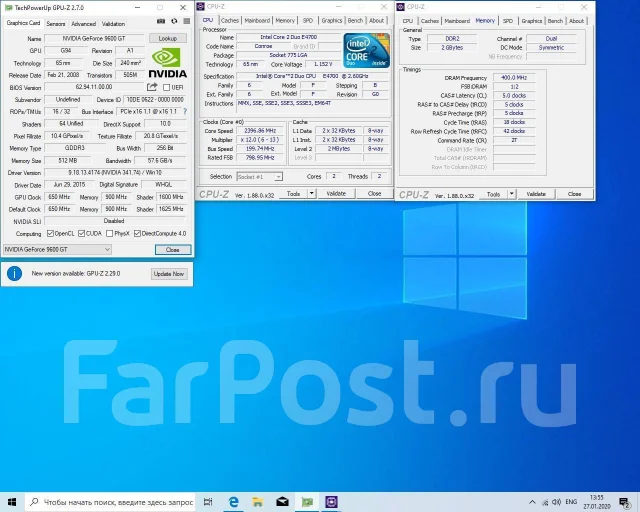Click Tools button in the middle CPU-Z window
640x512 pixels.
pyautogui.click(x=293, y=194)
